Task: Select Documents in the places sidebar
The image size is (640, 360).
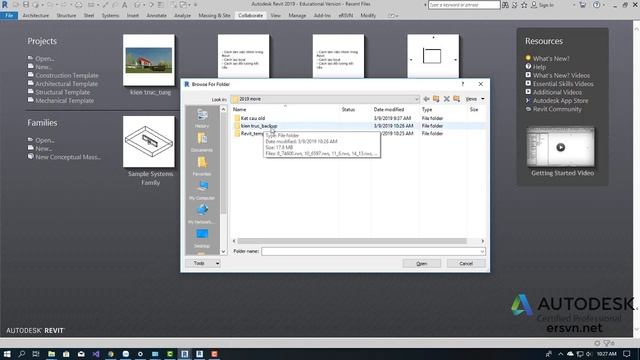Action: point(202,142)
